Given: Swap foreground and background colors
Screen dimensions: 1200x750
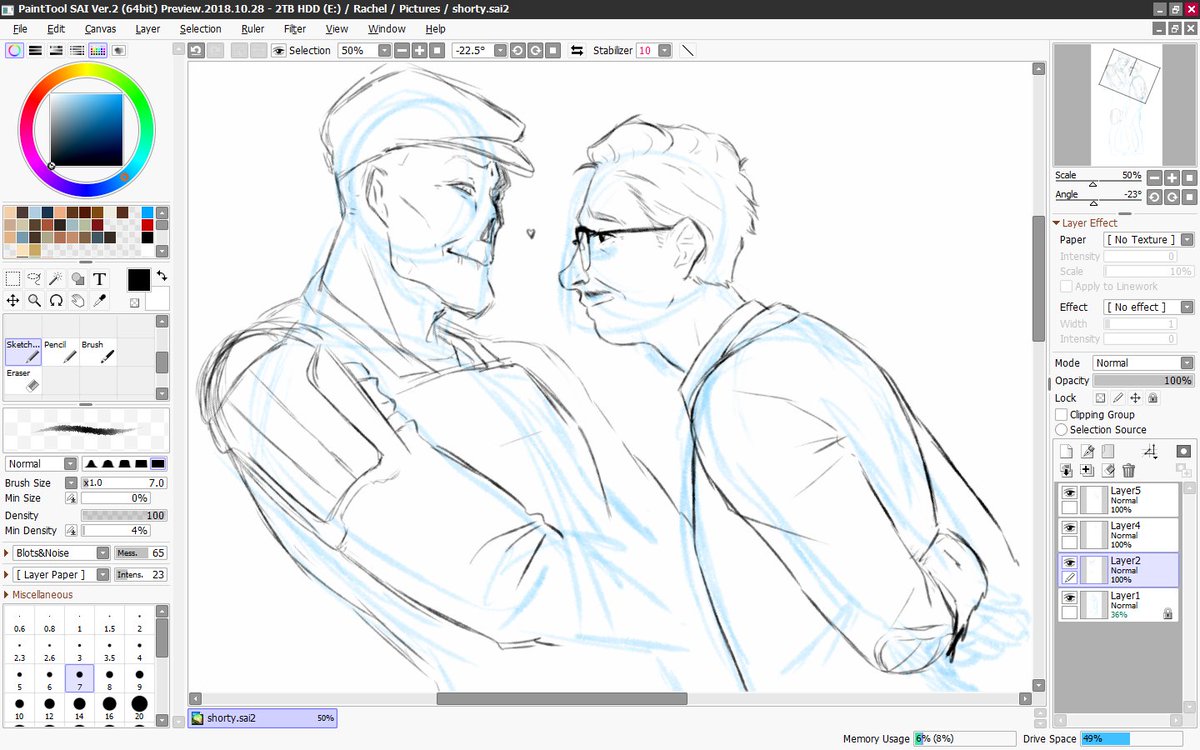Looking at the screenshot, I should click(x=161, y=275).
